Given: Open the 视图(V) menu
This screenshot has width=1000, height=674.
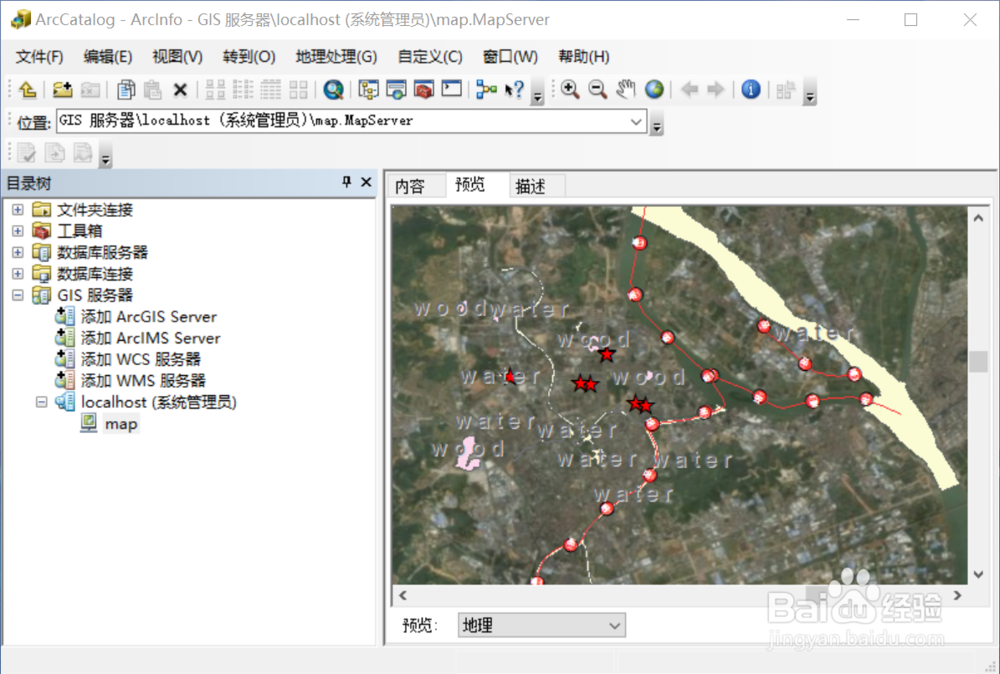Looking at the screenshot, I should (x=177, y=57).
